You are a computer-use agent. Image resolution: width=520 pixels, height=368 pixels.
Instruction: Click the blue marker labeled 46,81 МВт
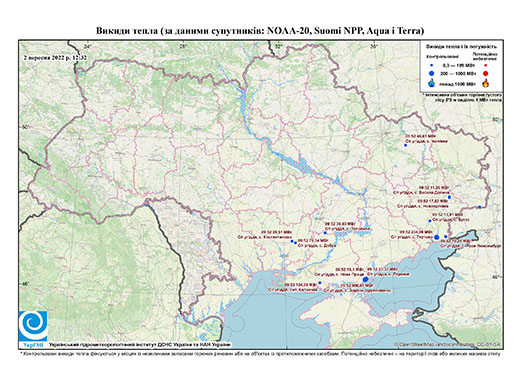coord(405,145)
